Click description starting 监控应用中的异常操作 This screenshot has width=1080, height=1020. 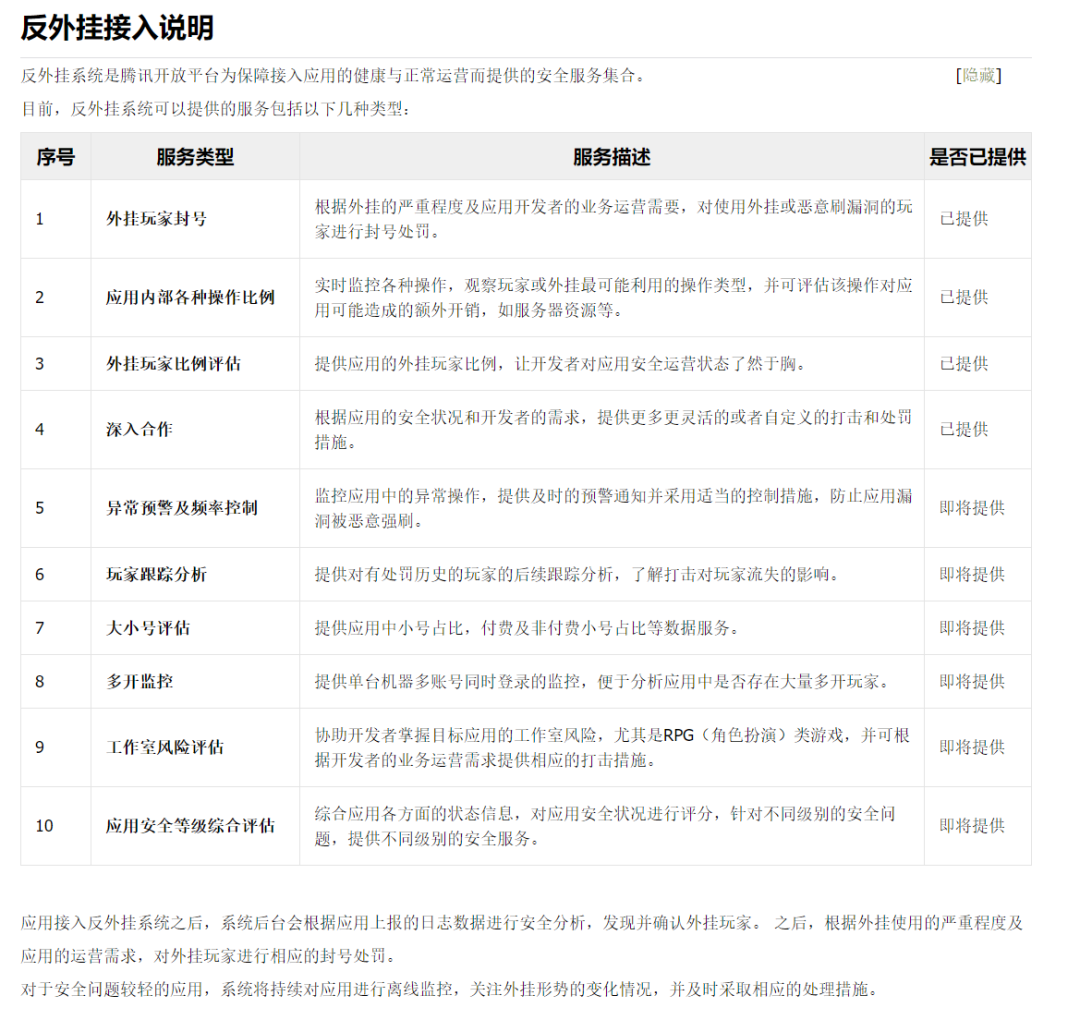[613, 508]
